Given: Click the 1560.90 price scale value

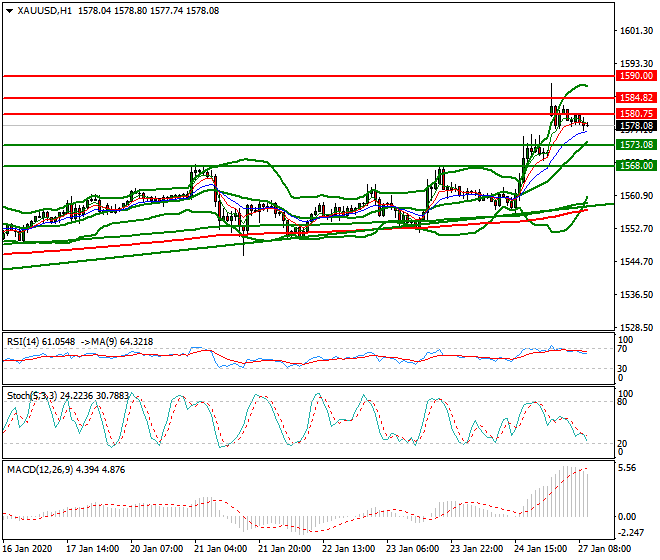Looking at the screenshot, I should [x=636, y=196].
